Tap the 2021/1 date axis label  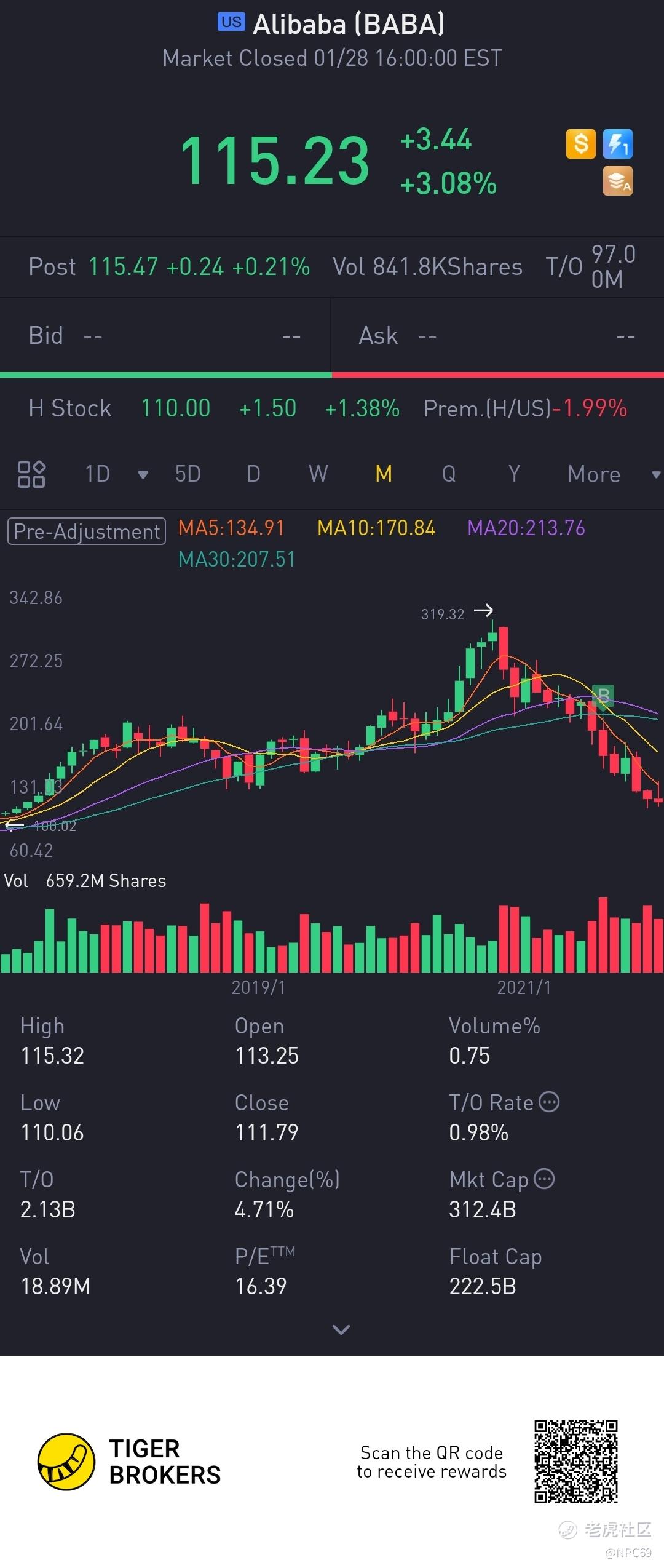(x=524, y=987)
